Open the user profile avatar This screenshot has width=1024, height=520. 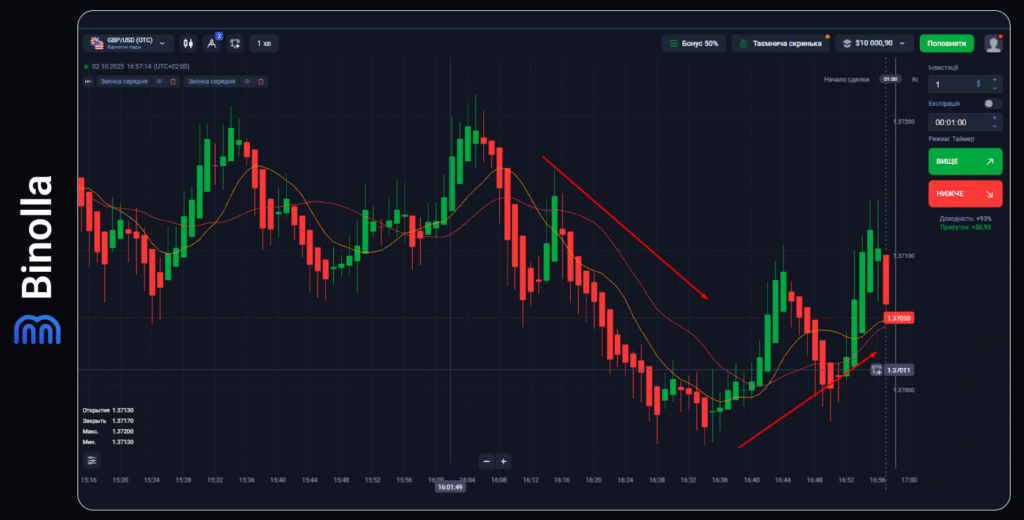(x=992, y=43)
